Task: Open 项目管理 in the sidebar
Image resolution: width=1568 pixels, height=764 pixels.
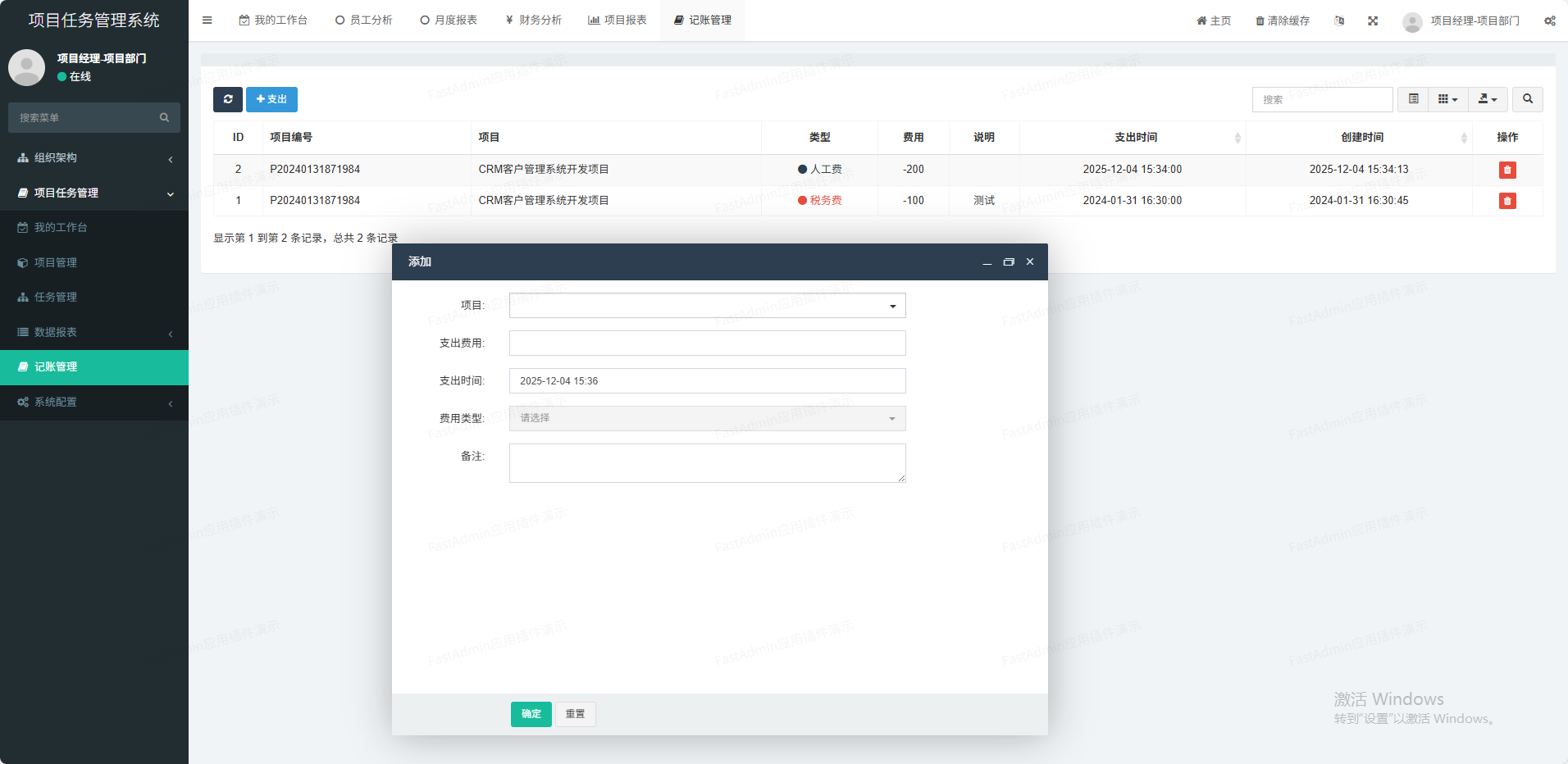Action: pyautogui.click(x=56, y=262)
